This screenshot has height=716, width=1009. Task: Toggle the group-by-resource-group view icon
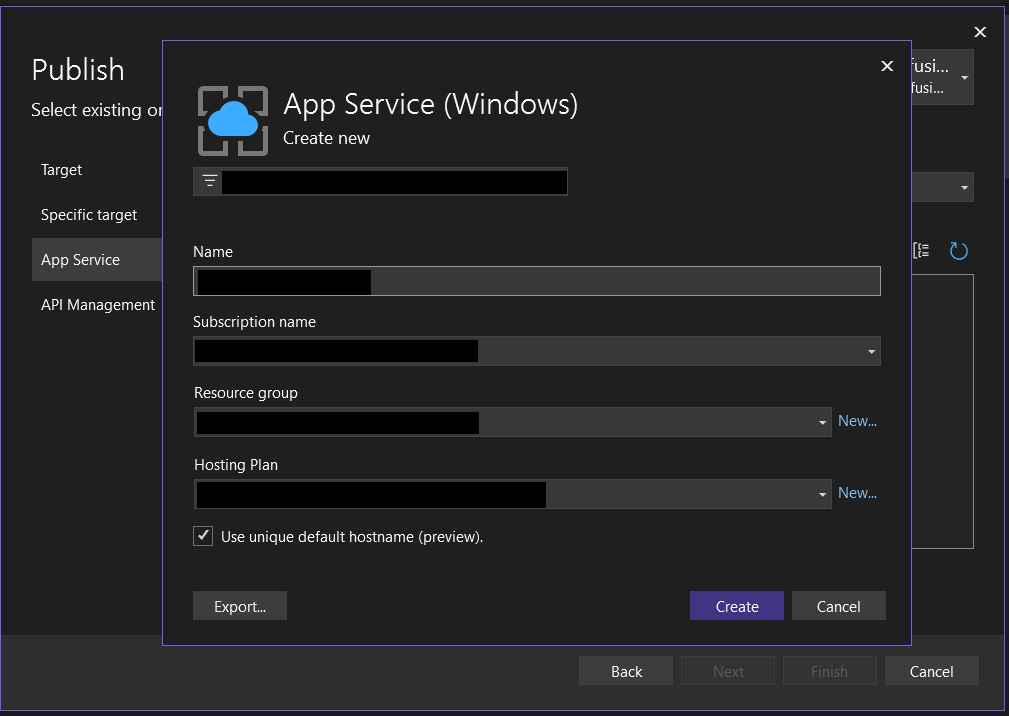click(x=919, y=250)
